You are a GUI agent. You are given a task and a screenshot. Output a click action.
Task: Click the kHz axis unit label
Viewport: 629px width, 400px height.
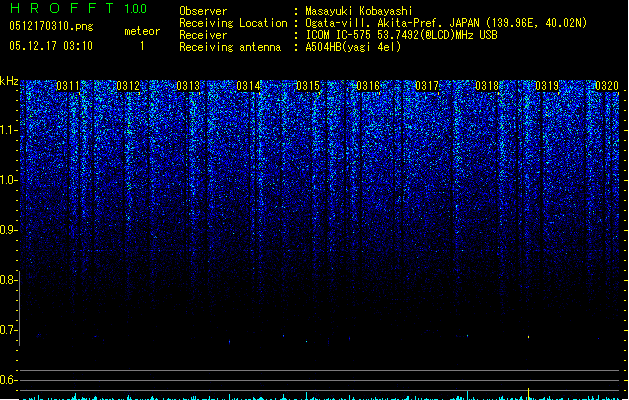[9, 81]
